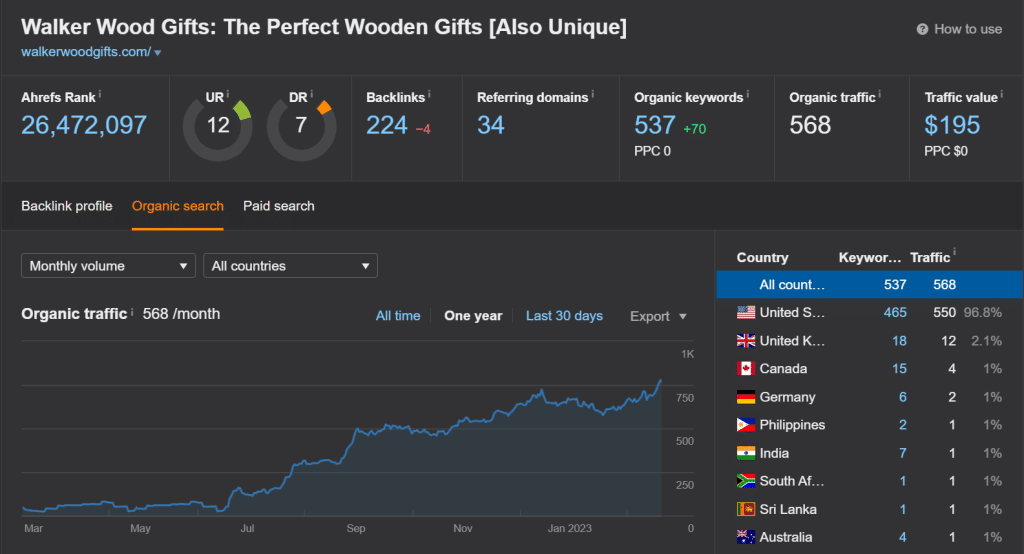Click the Philippines flag icon
1024x554 pixels.
point(746,425)
